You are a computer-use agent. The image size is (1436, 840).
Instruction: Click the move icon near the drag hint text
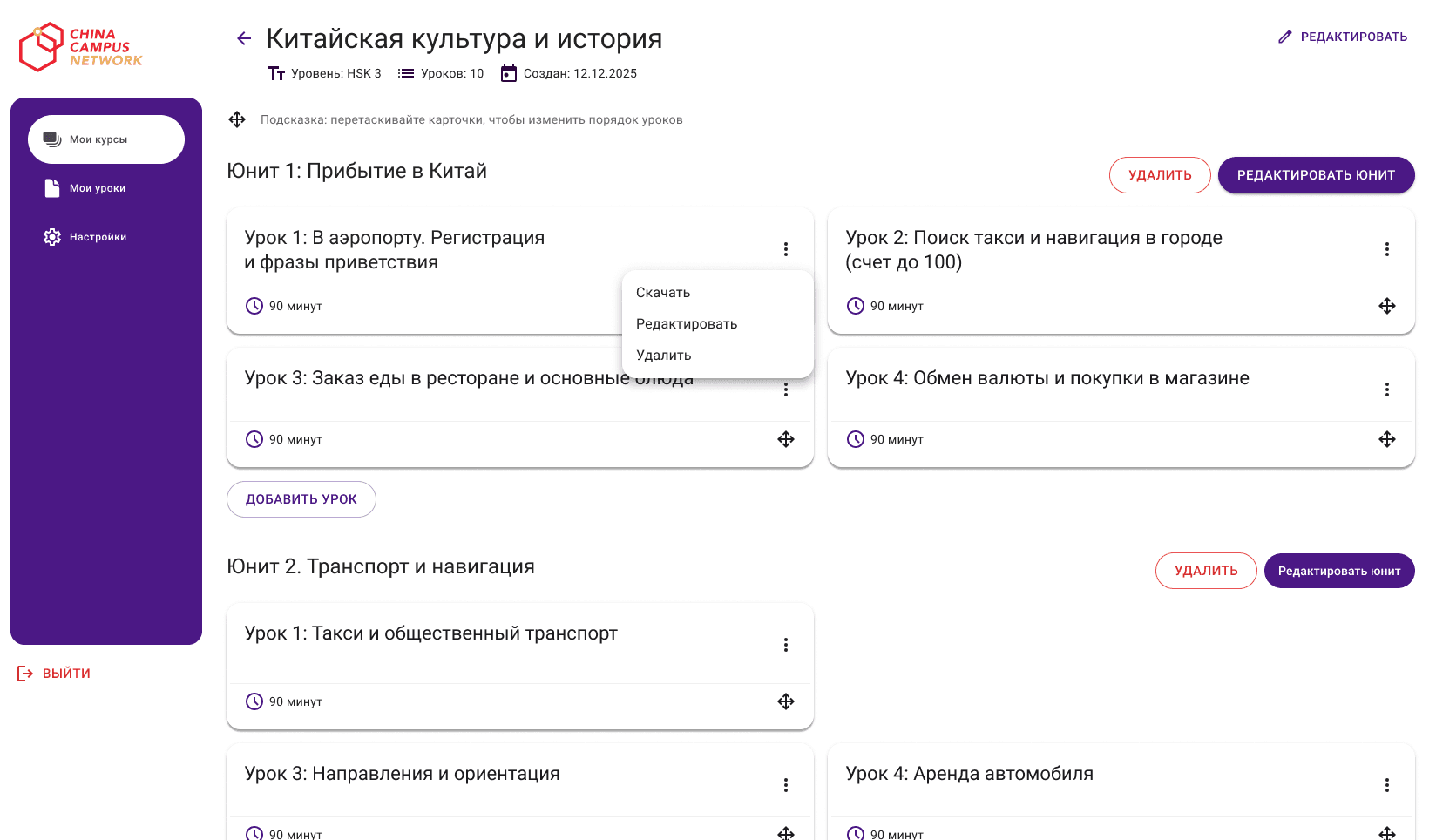click(x=237, y=119)
